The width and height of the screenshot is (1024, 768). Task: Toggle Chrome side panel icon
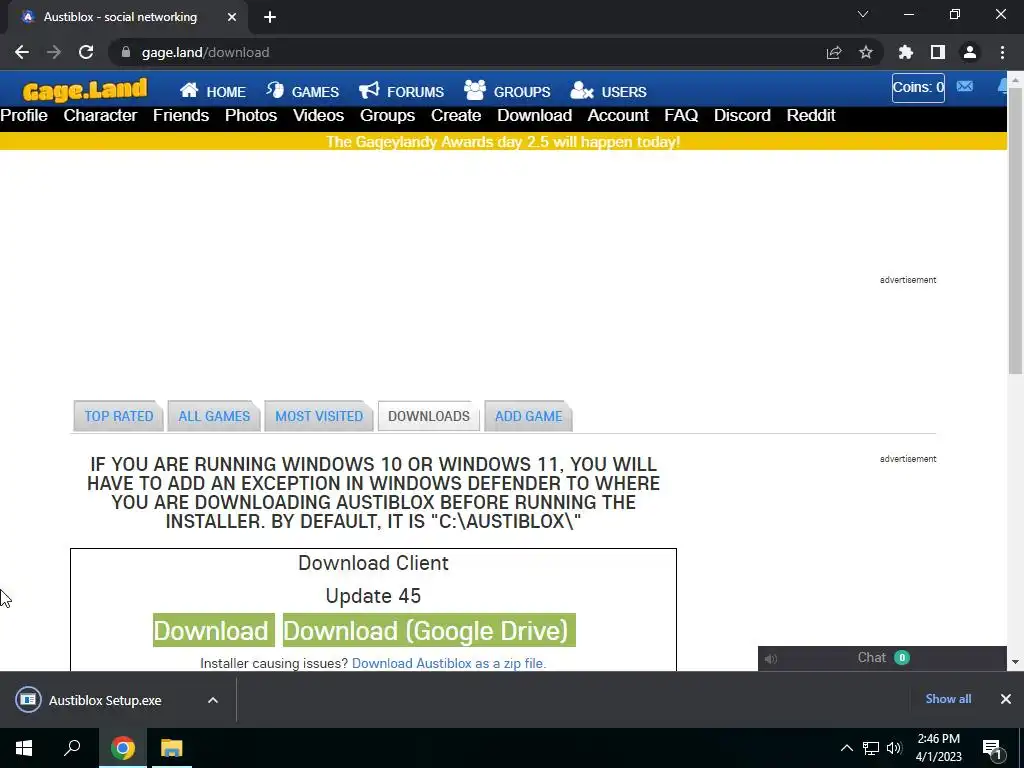coord(938,52)
